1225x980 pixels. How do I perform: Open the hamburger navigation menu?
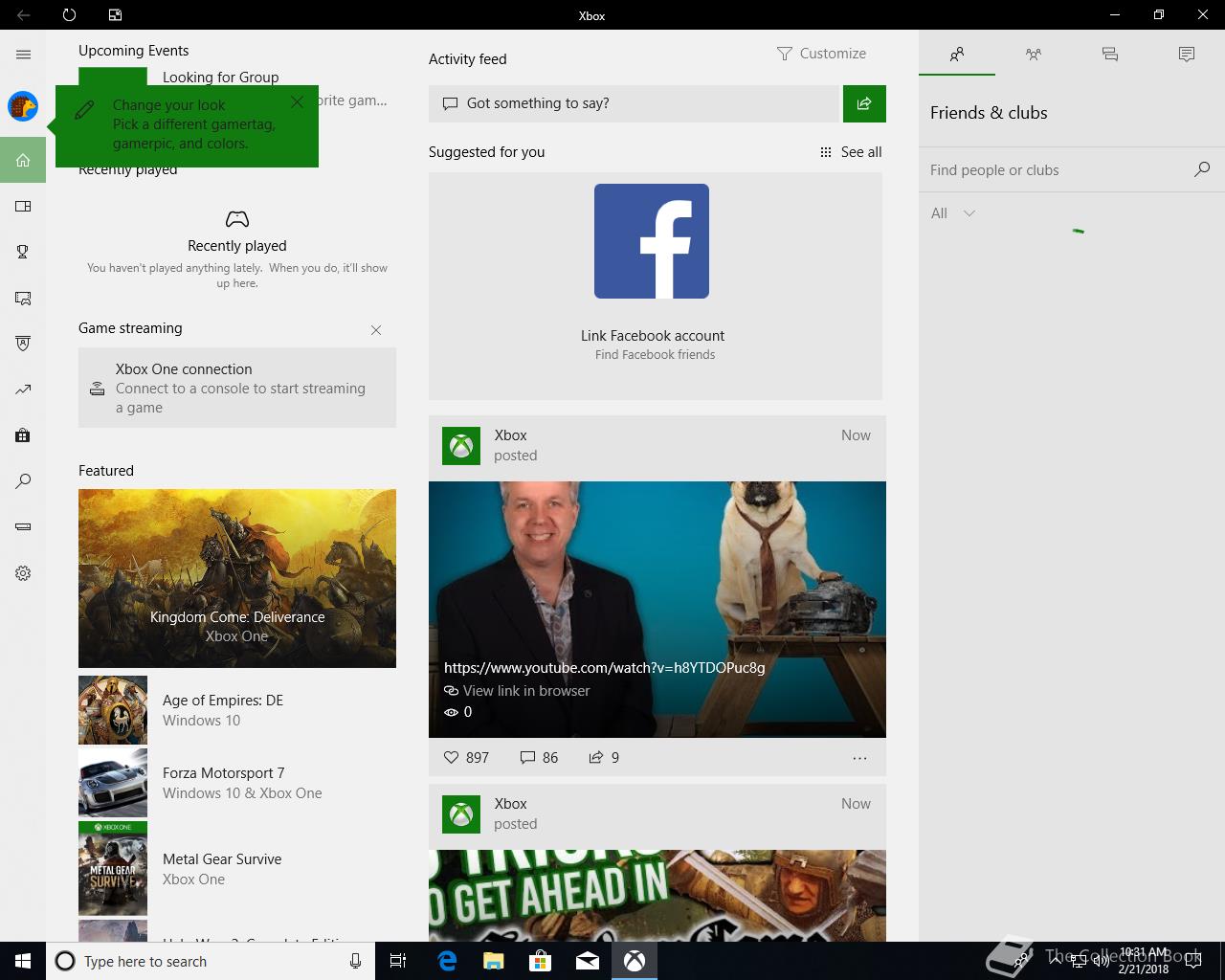click(x=23, y=55)
